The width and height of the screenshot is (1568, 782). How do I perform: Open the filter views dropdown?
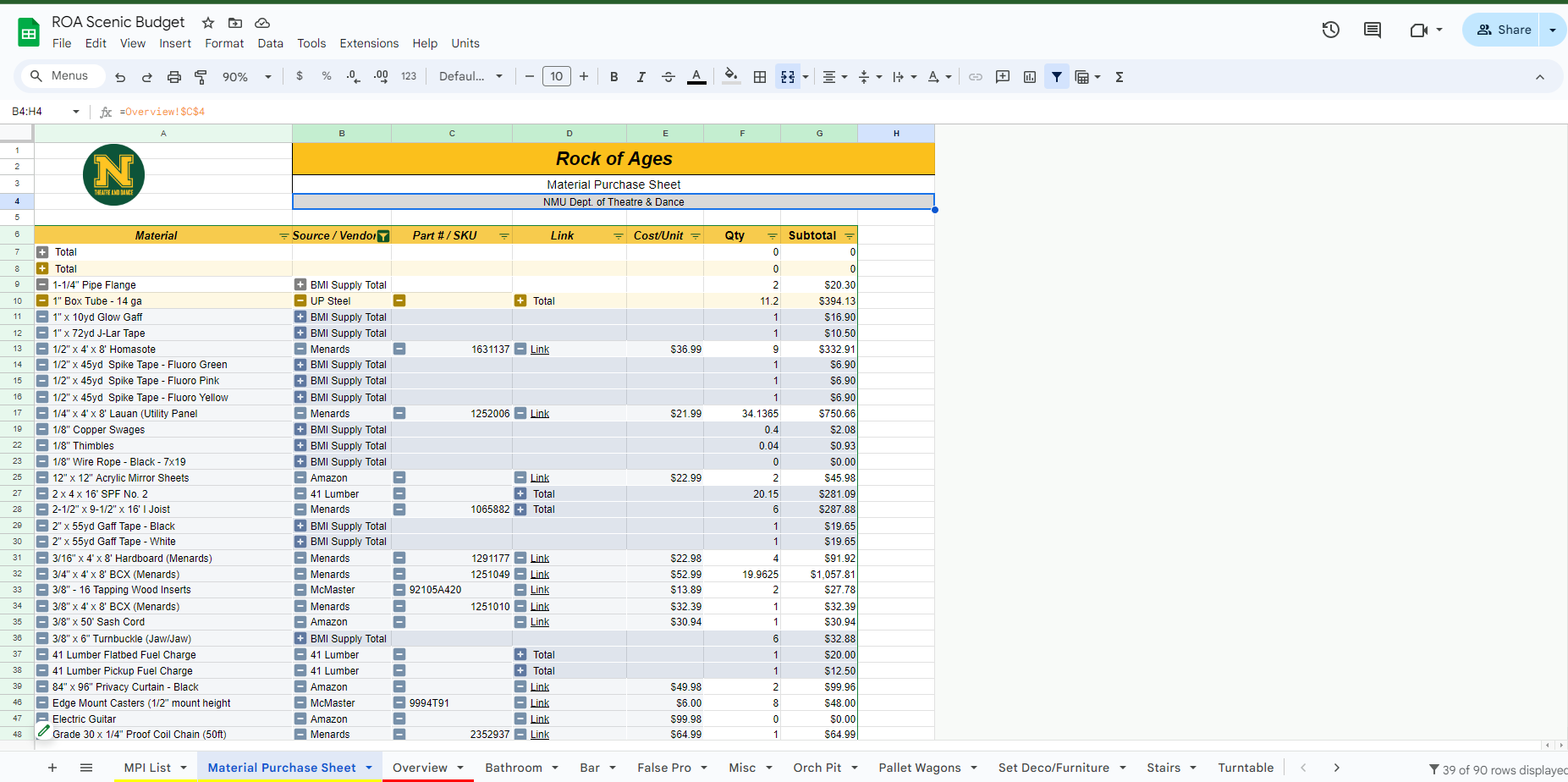point(1087,77)
